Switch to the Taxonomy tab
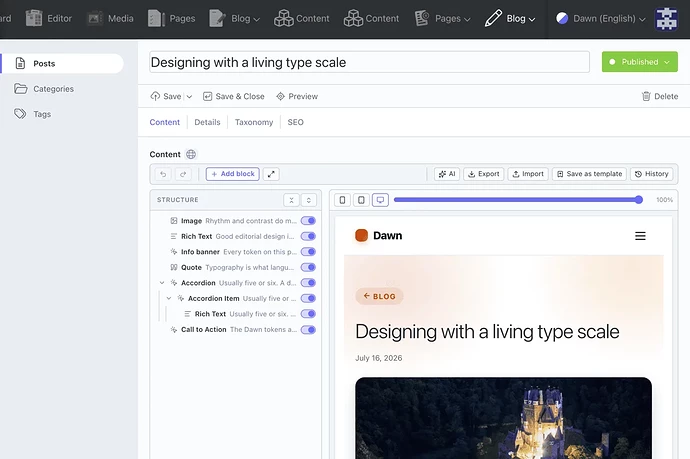Screen dimensions: 690x459 (x=254, y=122)
